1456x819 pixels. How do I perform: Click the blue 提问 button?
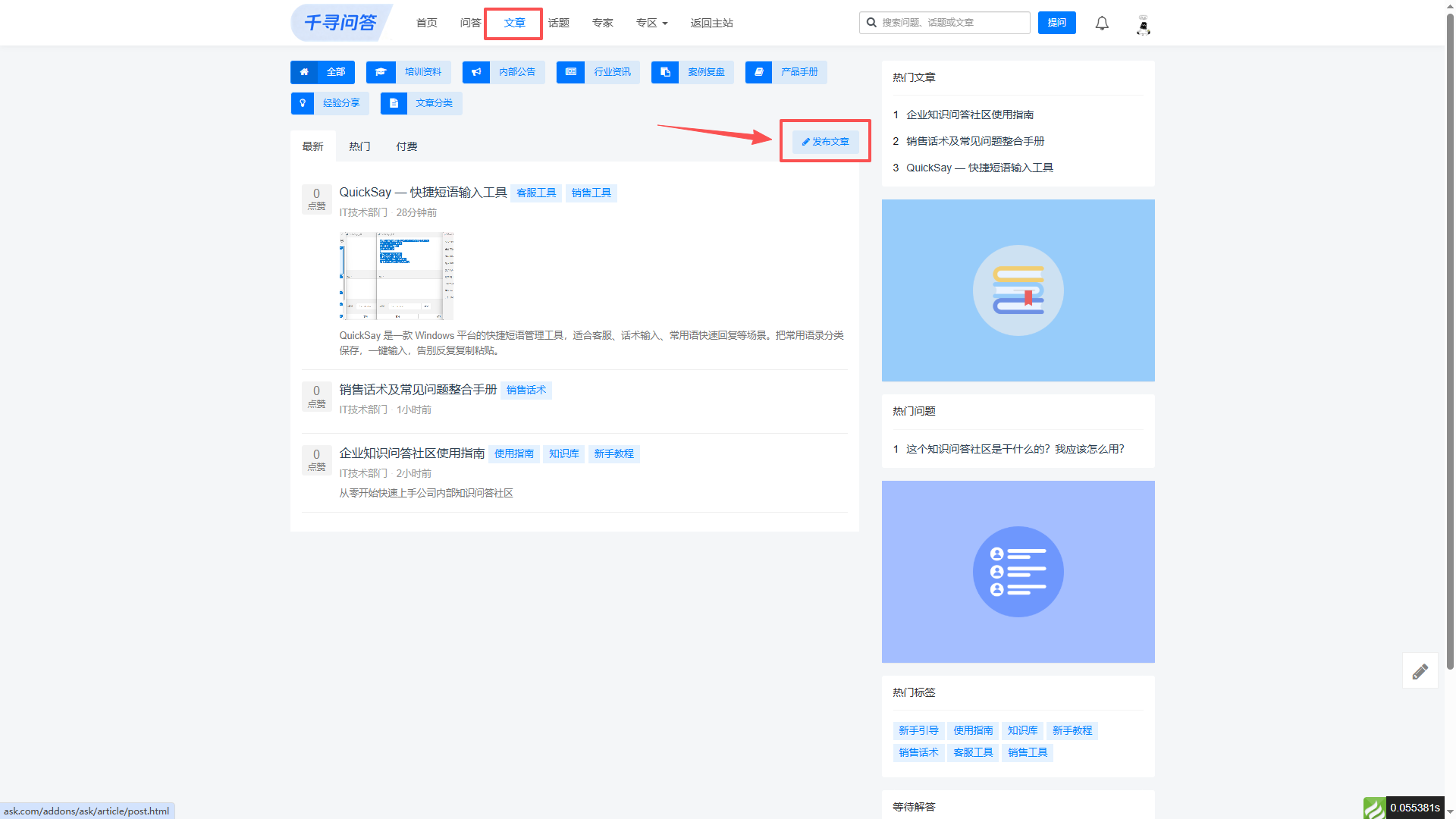coord(1056,23)
